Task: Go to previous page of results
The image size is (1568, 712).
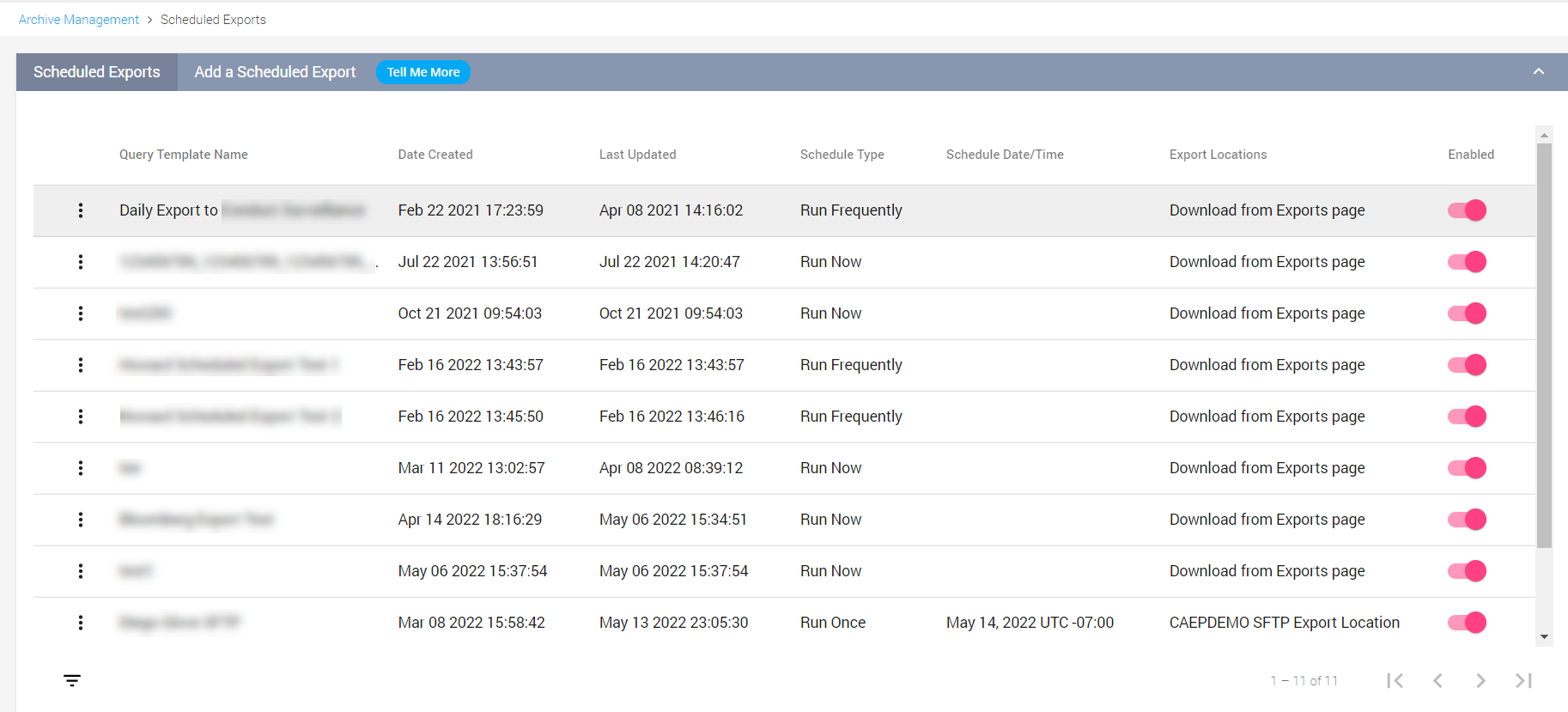Action: tap(1437, 681)
